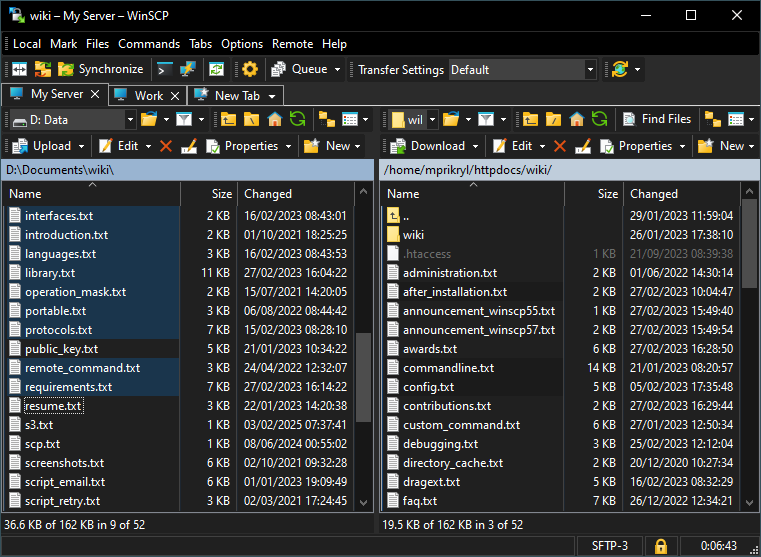Refresh the local panel directory
This screenshot has height=557, width=761.
pyautogui.click(x=297, y=120)
